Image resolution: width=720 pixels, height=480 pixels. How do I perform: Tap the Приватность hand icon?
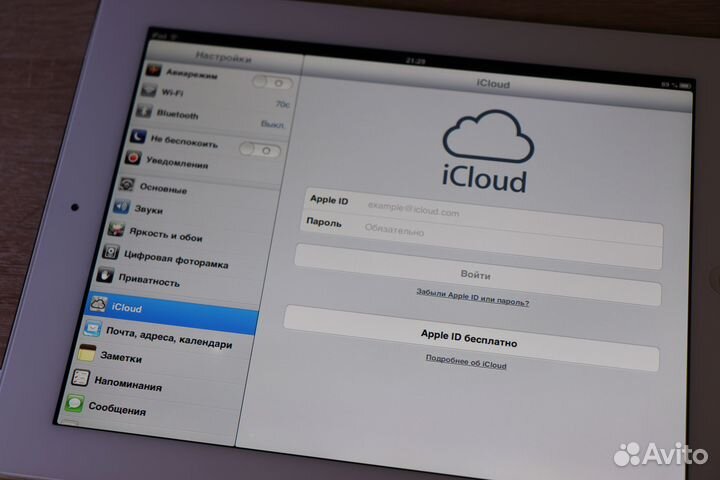(x=105, y=275)
